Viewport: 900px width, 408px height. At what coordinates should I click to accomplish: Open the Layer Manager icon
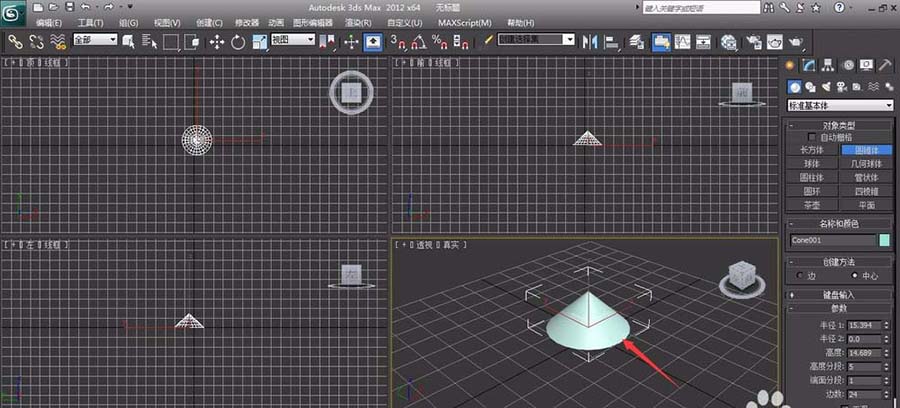pyautogui.click(x=637, y=41)
